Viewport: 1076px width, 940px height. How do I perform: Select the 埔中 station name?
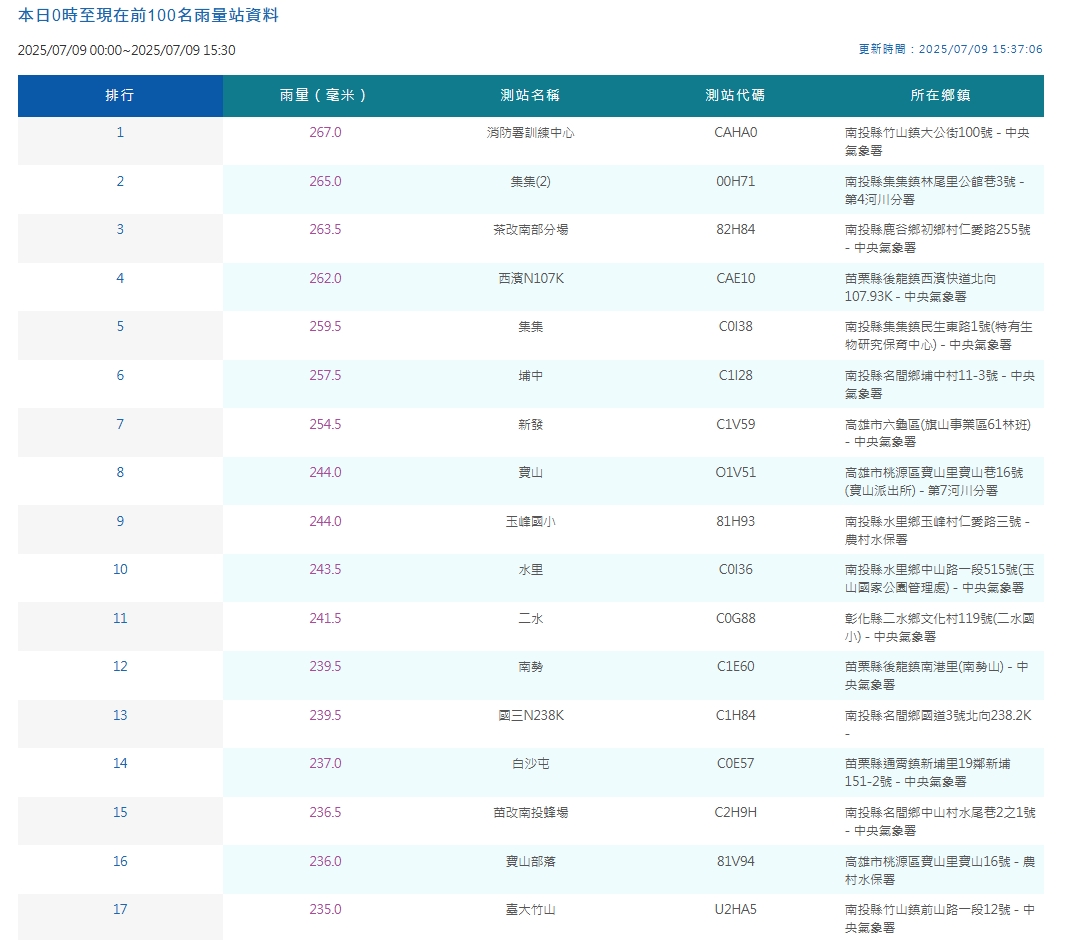point(530,375)
